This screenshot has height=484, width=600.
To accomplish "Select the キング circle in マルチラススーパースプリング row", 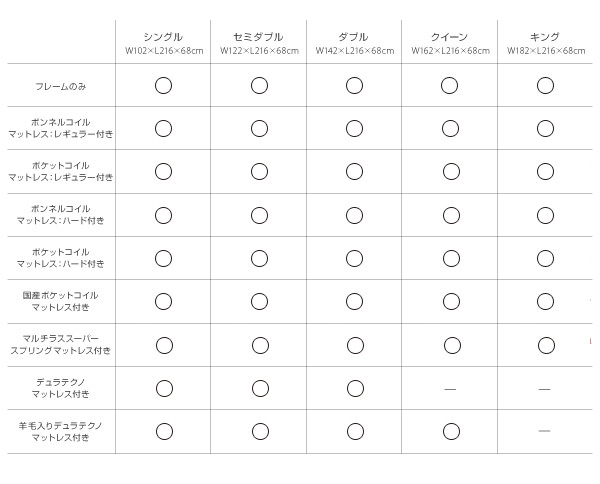I will [x=546, y=345].
